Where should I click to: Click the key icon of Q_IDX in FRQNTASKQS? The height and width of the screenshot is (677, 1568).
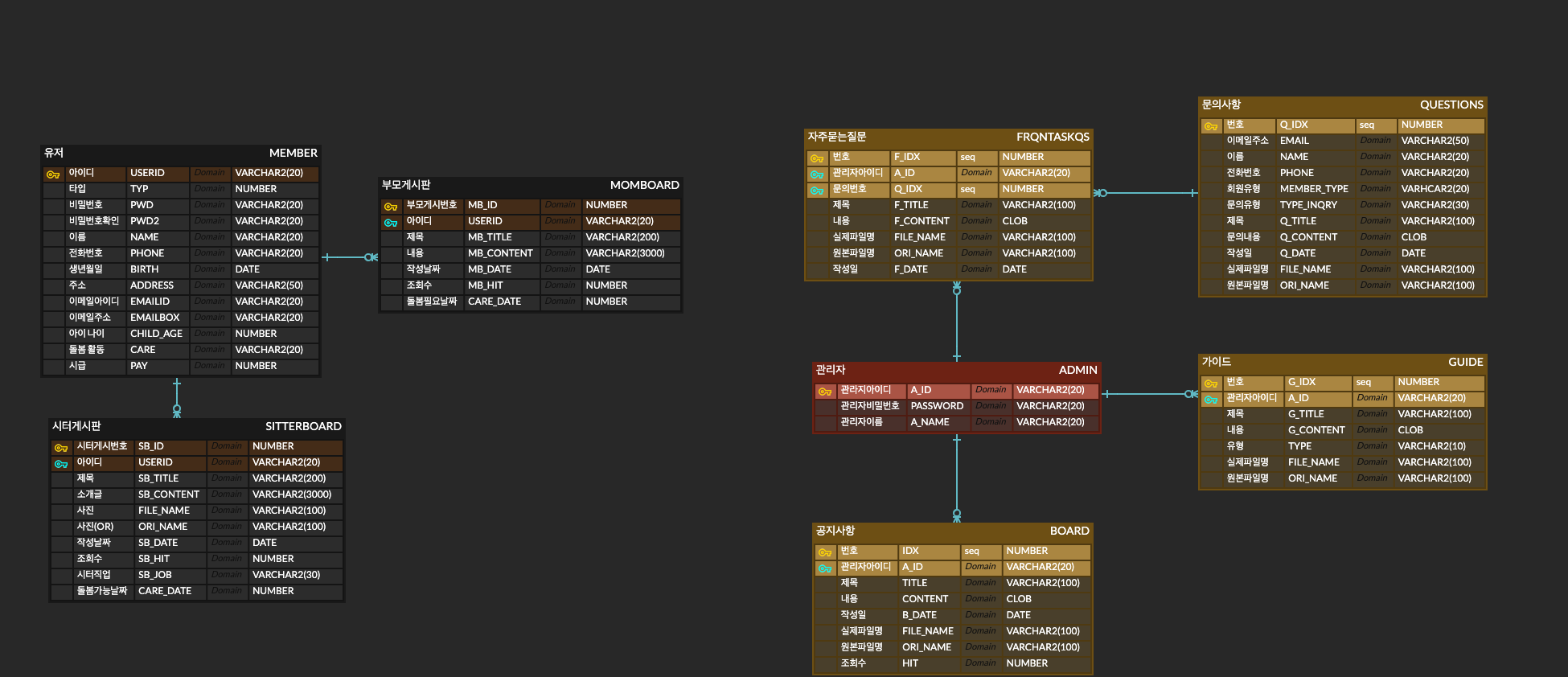click(817, 190)
